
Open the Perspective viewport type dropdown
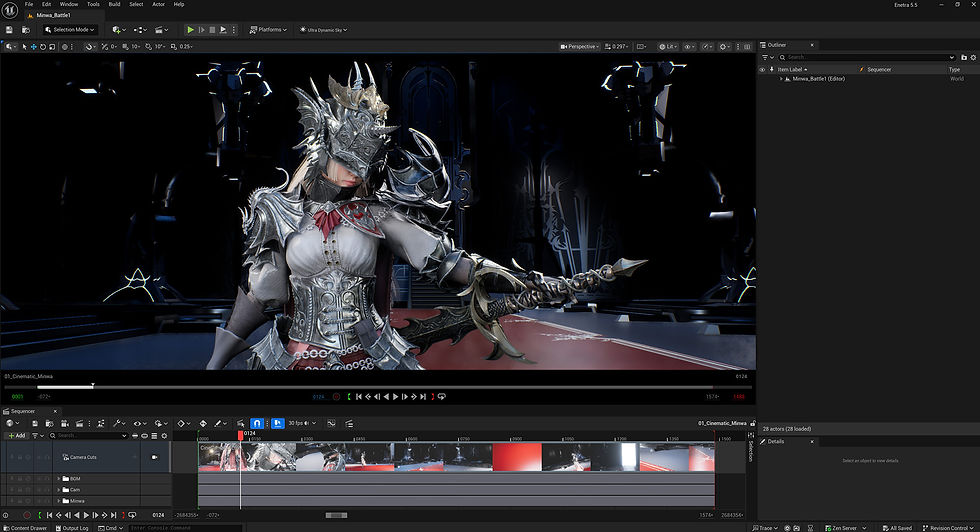pos(579,46)
